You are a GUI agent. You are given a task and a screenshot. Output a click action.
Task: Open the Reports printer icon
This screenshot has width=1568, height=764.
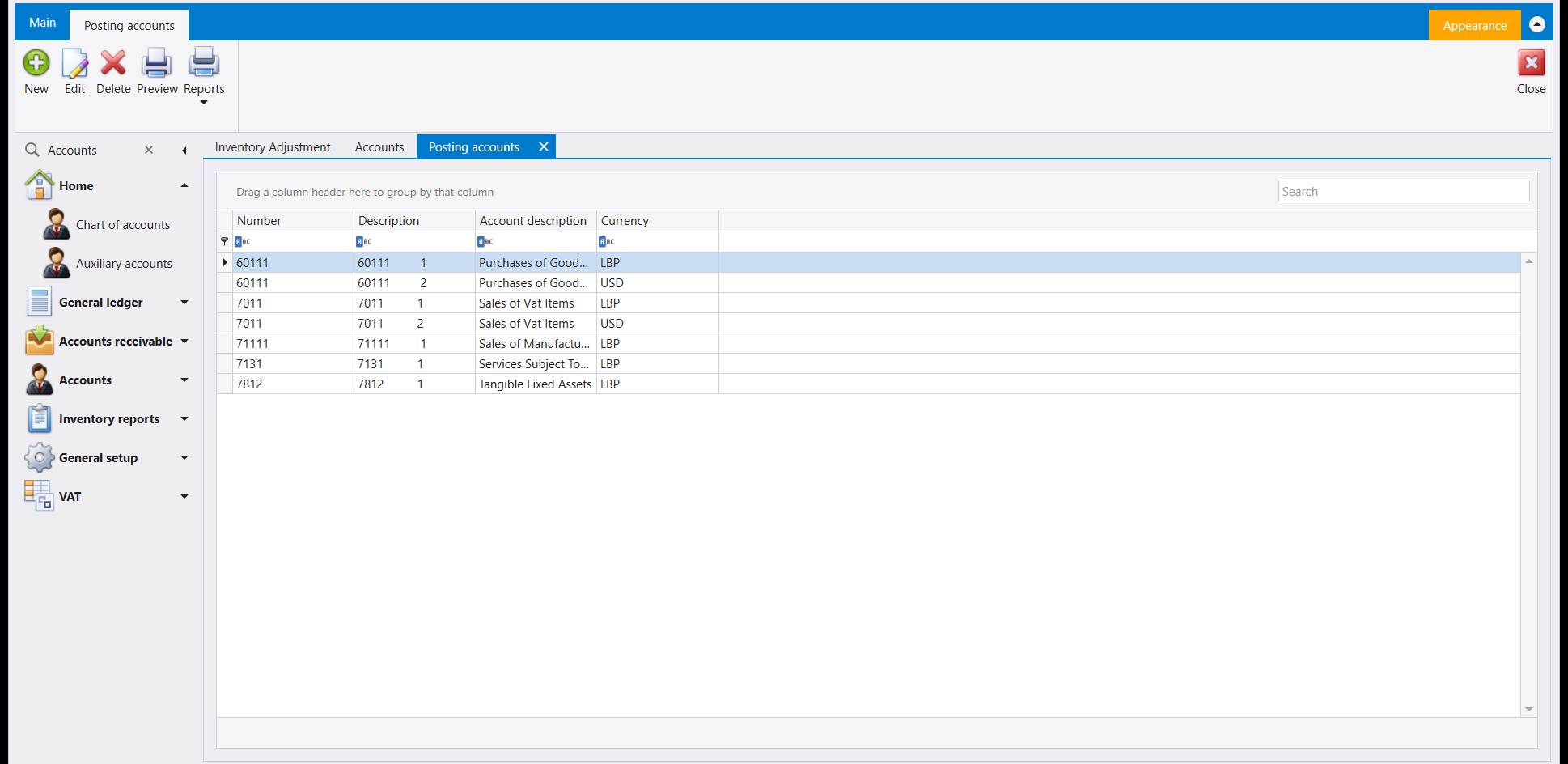[x=204, y=62]
